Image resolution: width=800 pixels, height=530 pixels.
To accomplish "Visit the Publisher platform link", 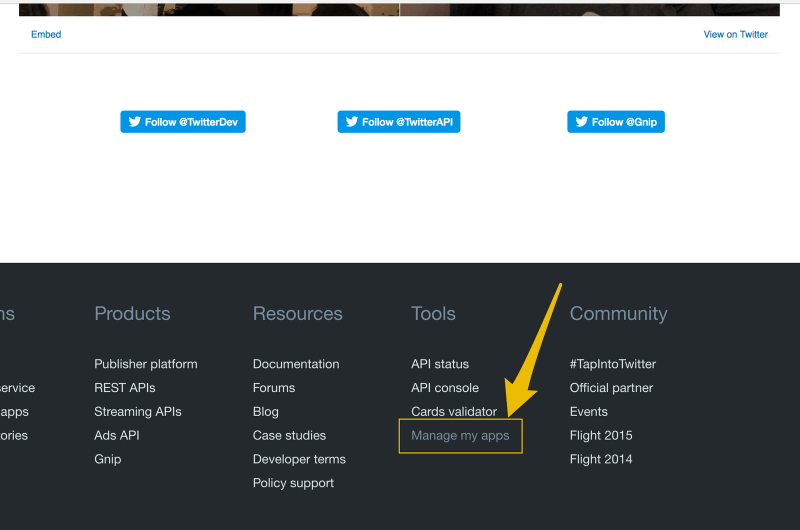I will pos(146,364).
